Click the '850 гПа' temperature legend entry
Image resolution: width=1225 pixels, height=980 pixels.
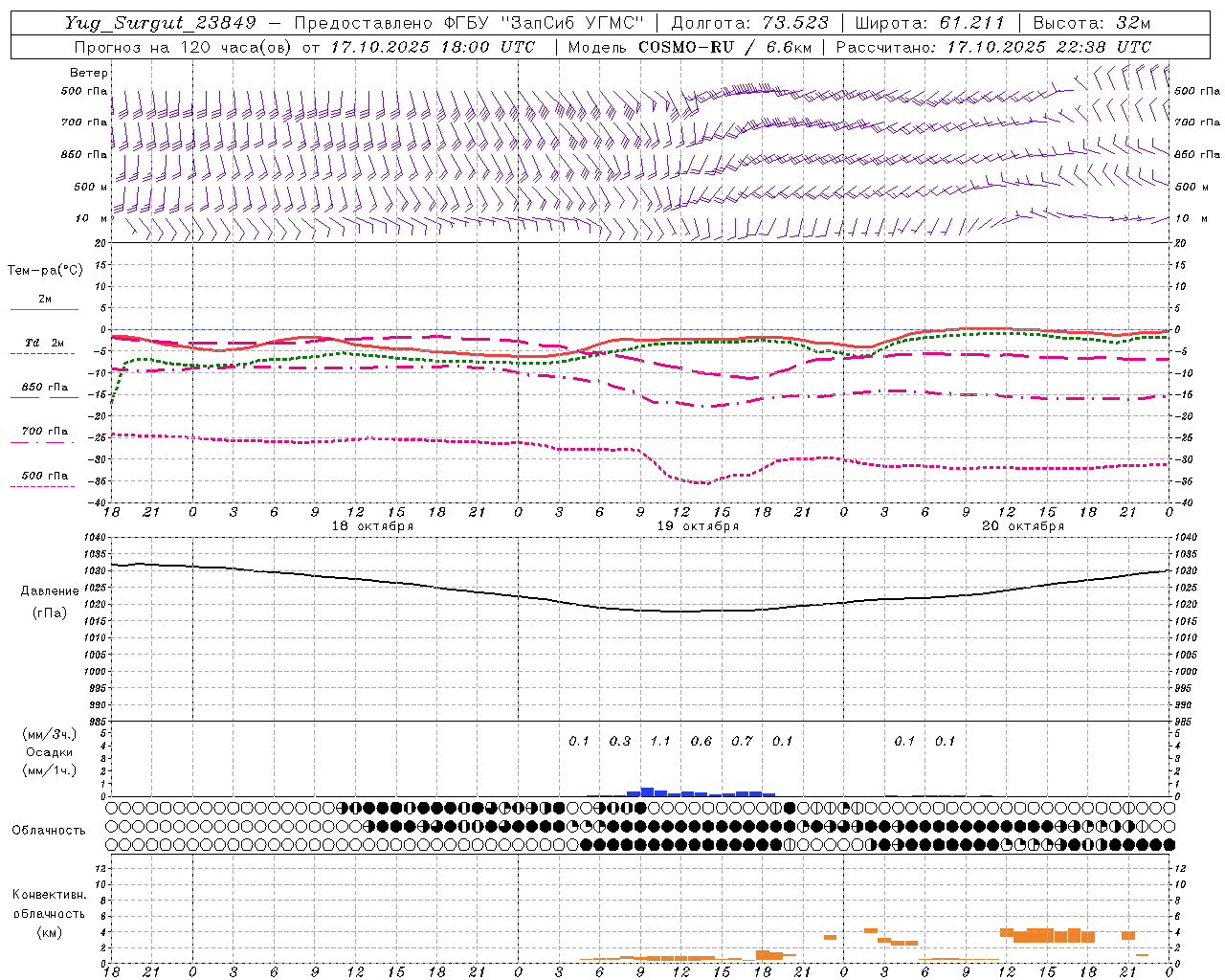pyautogui.click(x=45, y=388)
